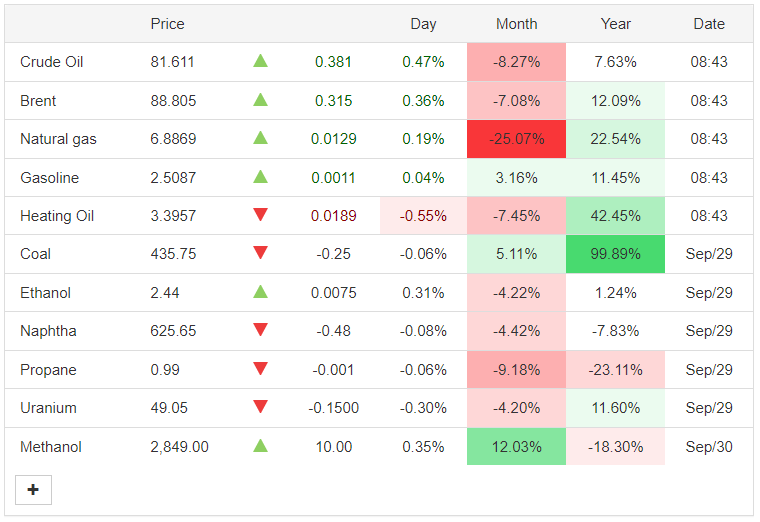760x522 pixels.
Task: Click the up arrow in Natural gas row
Action: pyautogui.click(x=260, y=138)
